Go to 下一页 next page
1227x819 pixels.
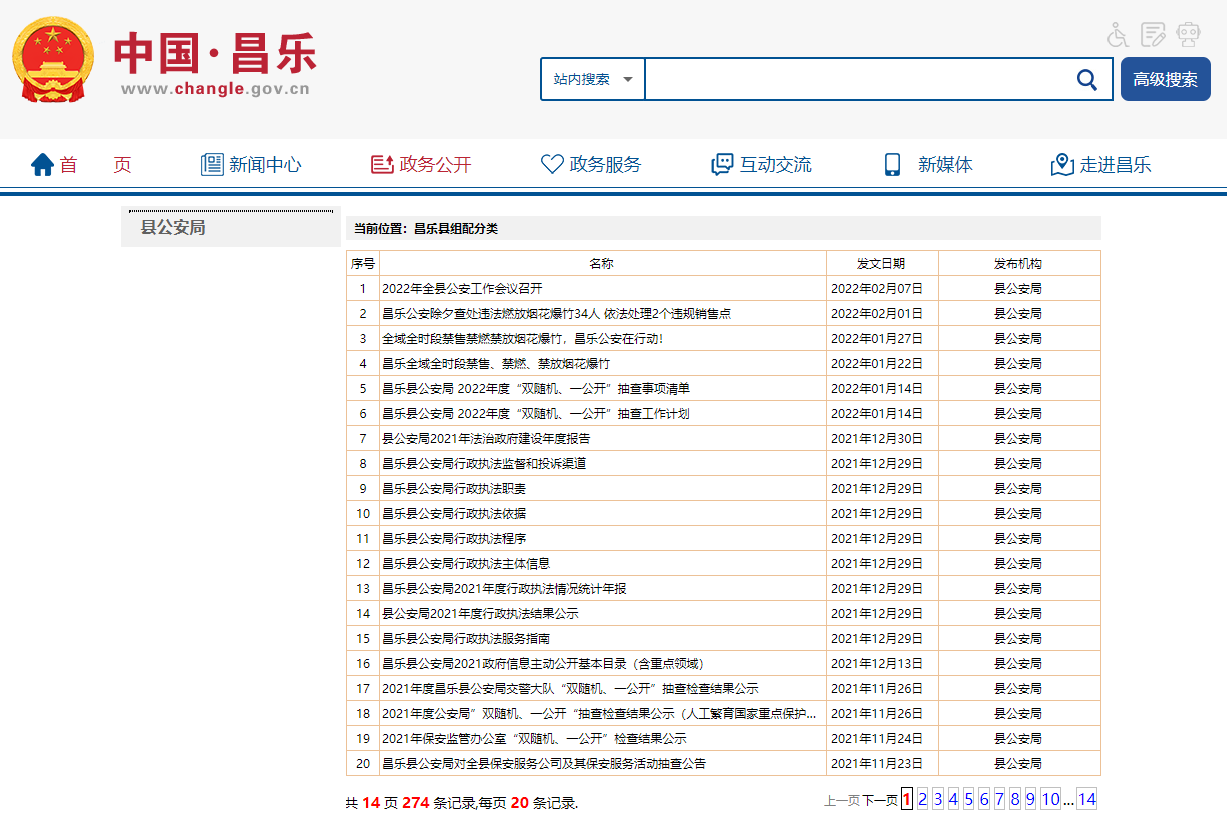point(880,800)
